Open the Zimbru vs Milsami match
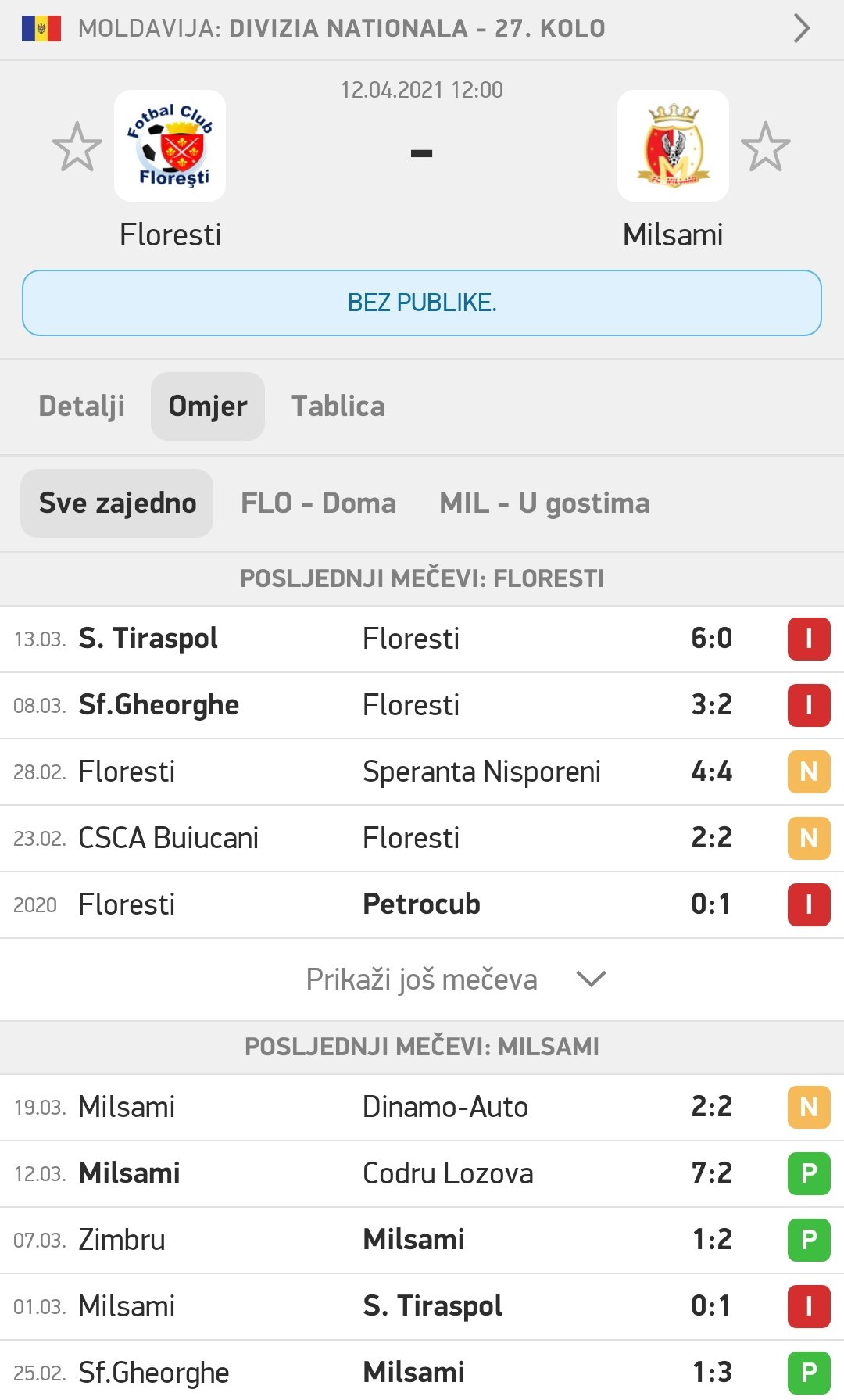The width and height of the screenshot is (844, 1400). (x=391, y=1240)
